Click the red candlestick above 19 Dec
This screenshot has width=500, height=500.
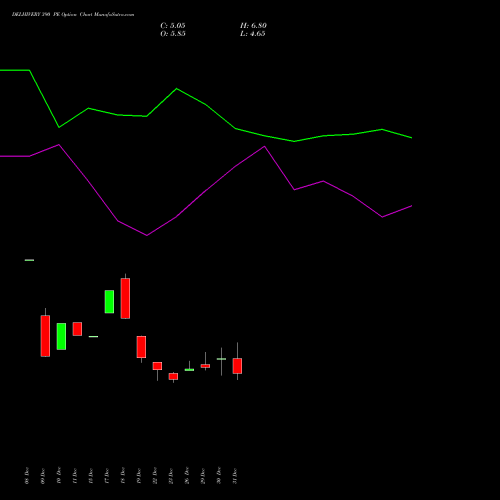(x=141, y=347)
